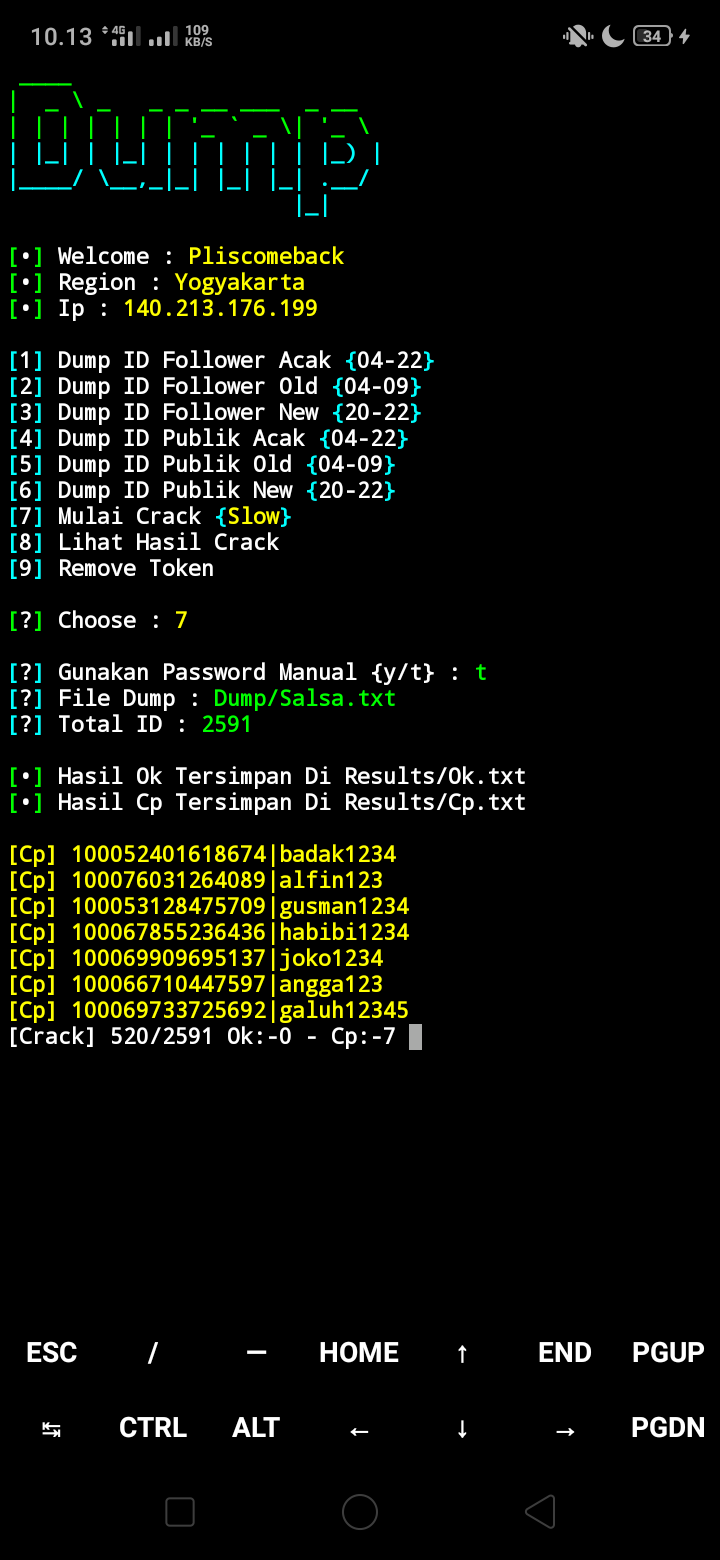720x1560 pixels.
Task: Select option [9] Remove Token
Action: tap(135, 567)
